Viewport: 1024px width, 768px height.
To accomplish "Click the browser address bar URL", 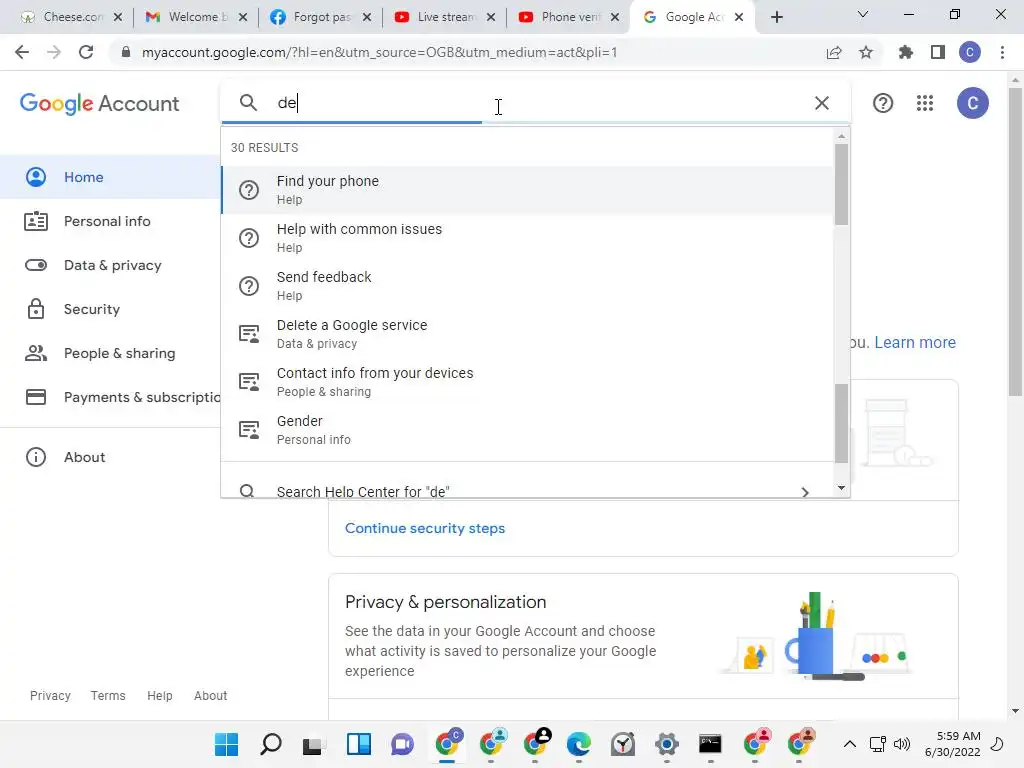I will (379, 52).
